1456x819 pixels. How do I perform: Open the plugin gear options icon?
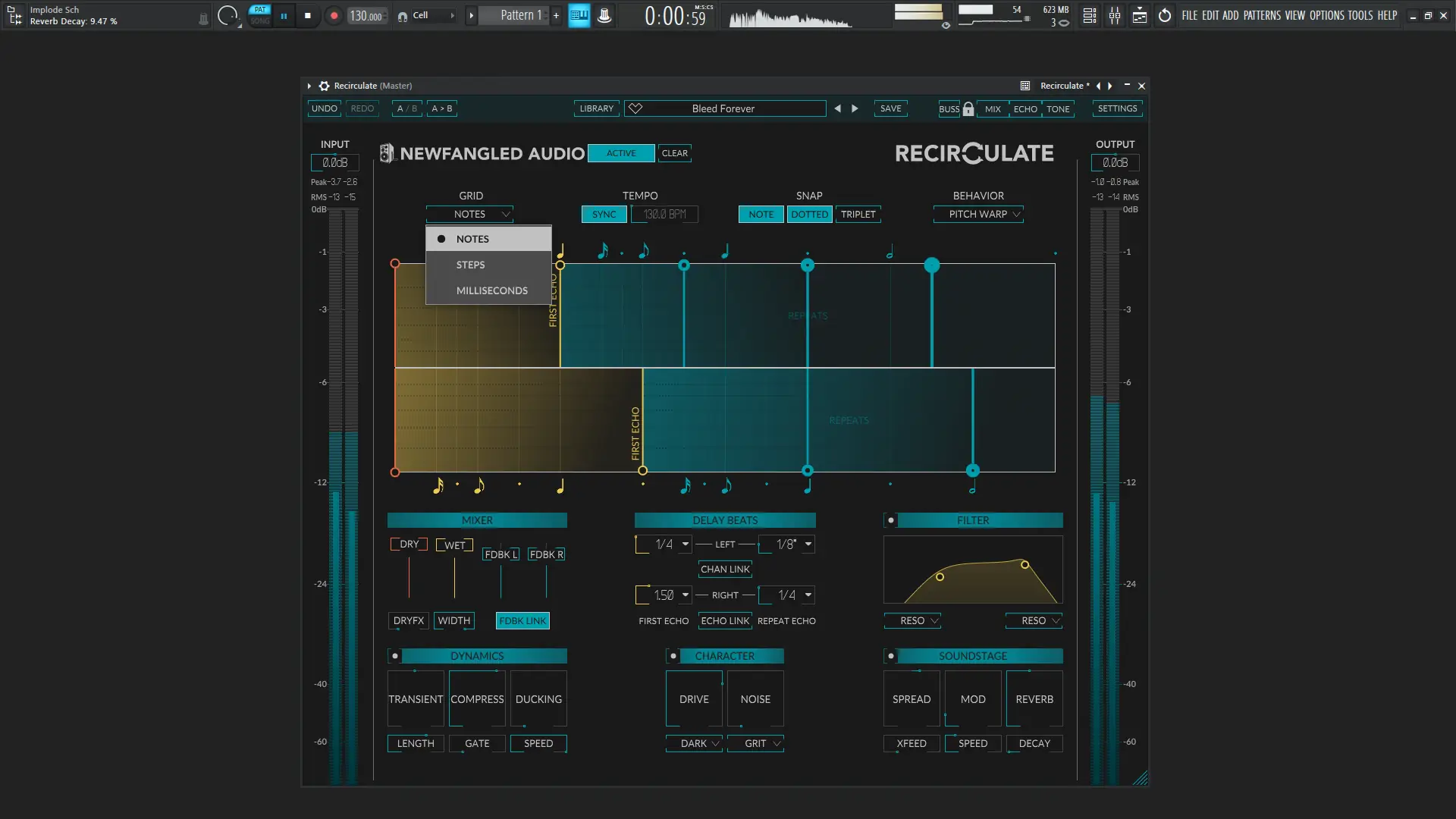click(324, 86)
